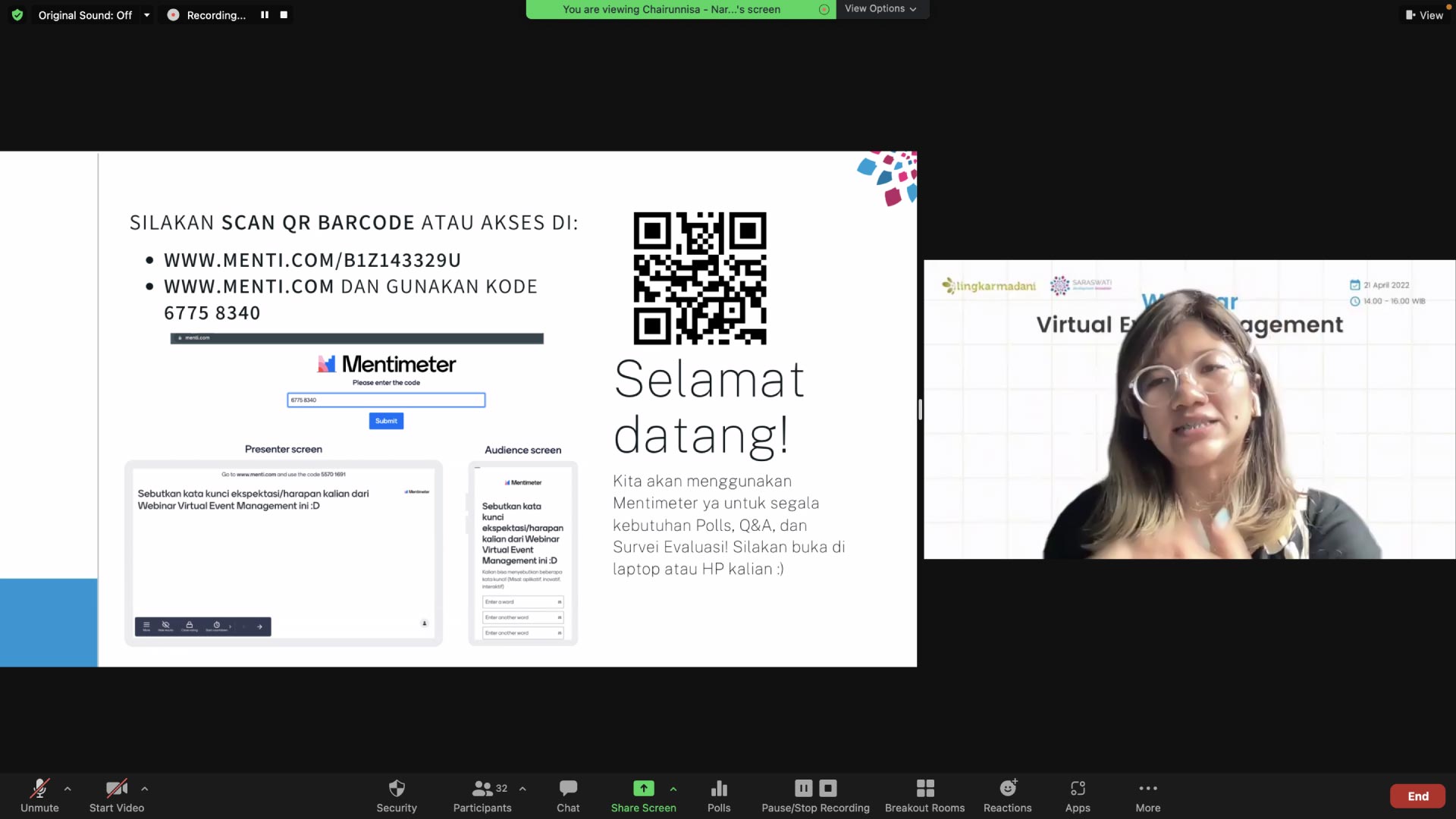Pause the recording from top bar
This screenshot has width=1456, height=819.
(x=265, y=14)
